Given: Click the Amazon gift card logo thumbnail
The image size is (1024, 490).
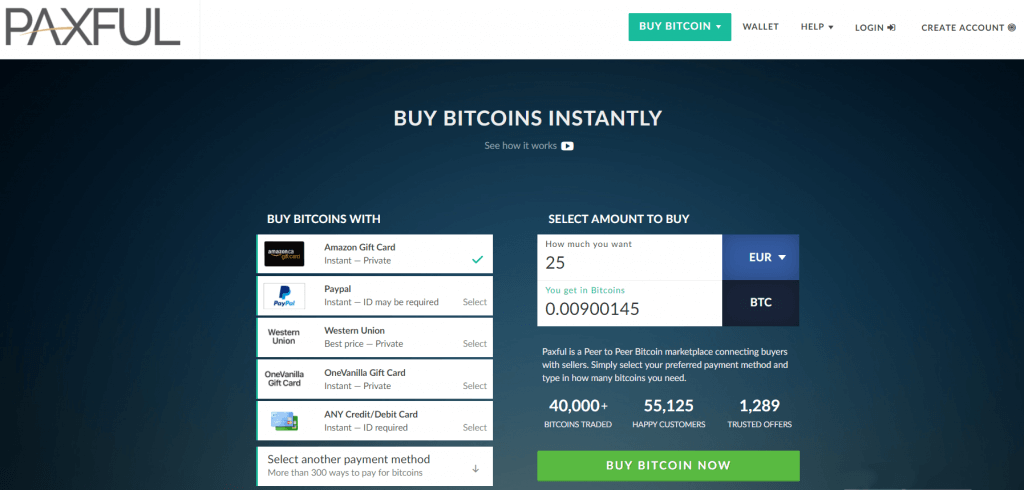Looking at the screenshot, I should (284, 254).
